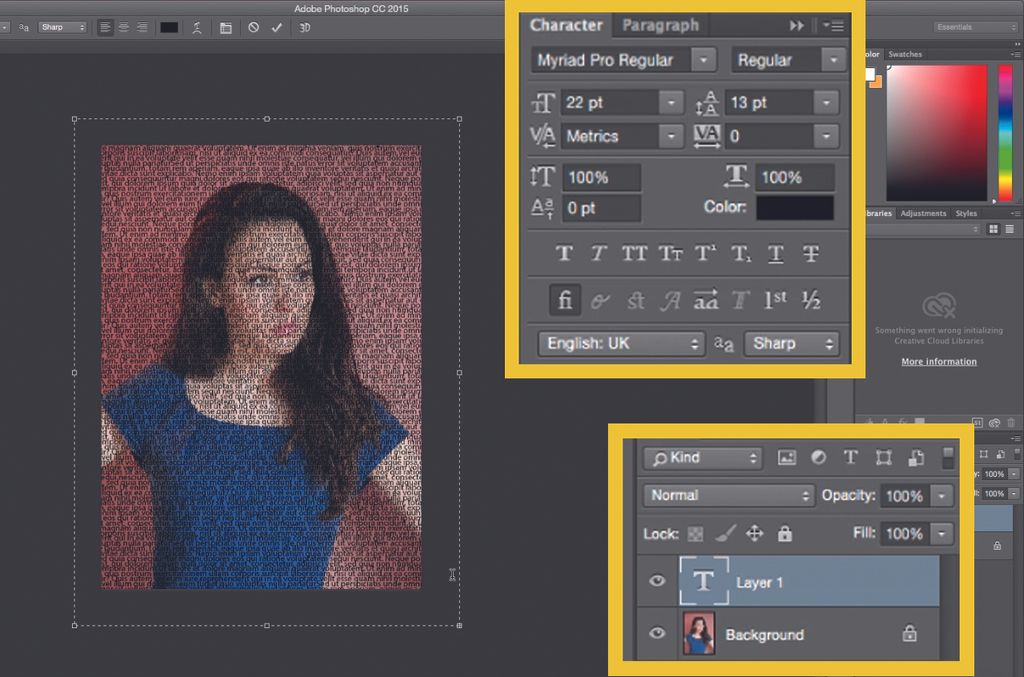1024x677 pixels.
Task: Activate the Lock All padlock icon
Action: pos(786,533)
